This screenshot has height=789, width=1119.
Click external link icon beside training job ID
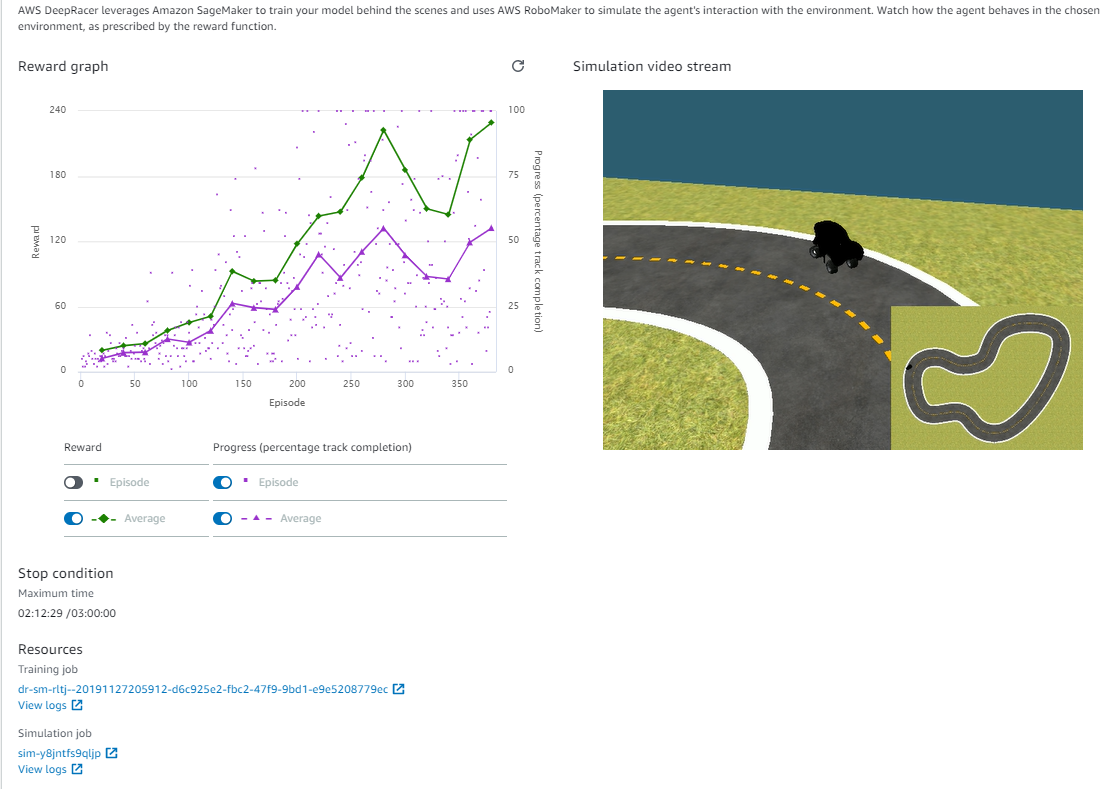399,689
